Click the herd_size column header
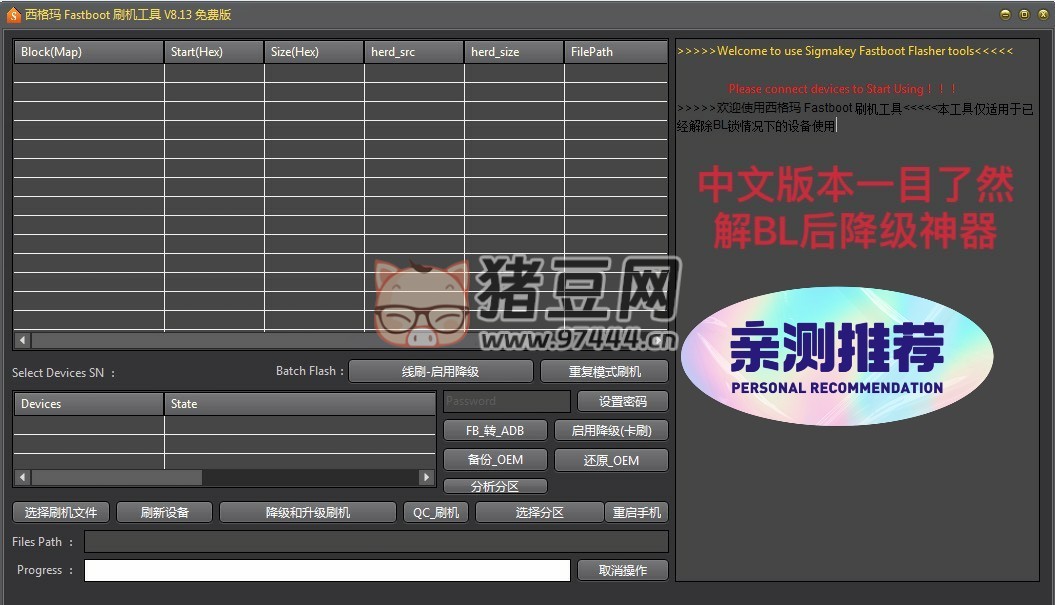The height and width of the screenshot is (605, 1055). click(514, 52)
